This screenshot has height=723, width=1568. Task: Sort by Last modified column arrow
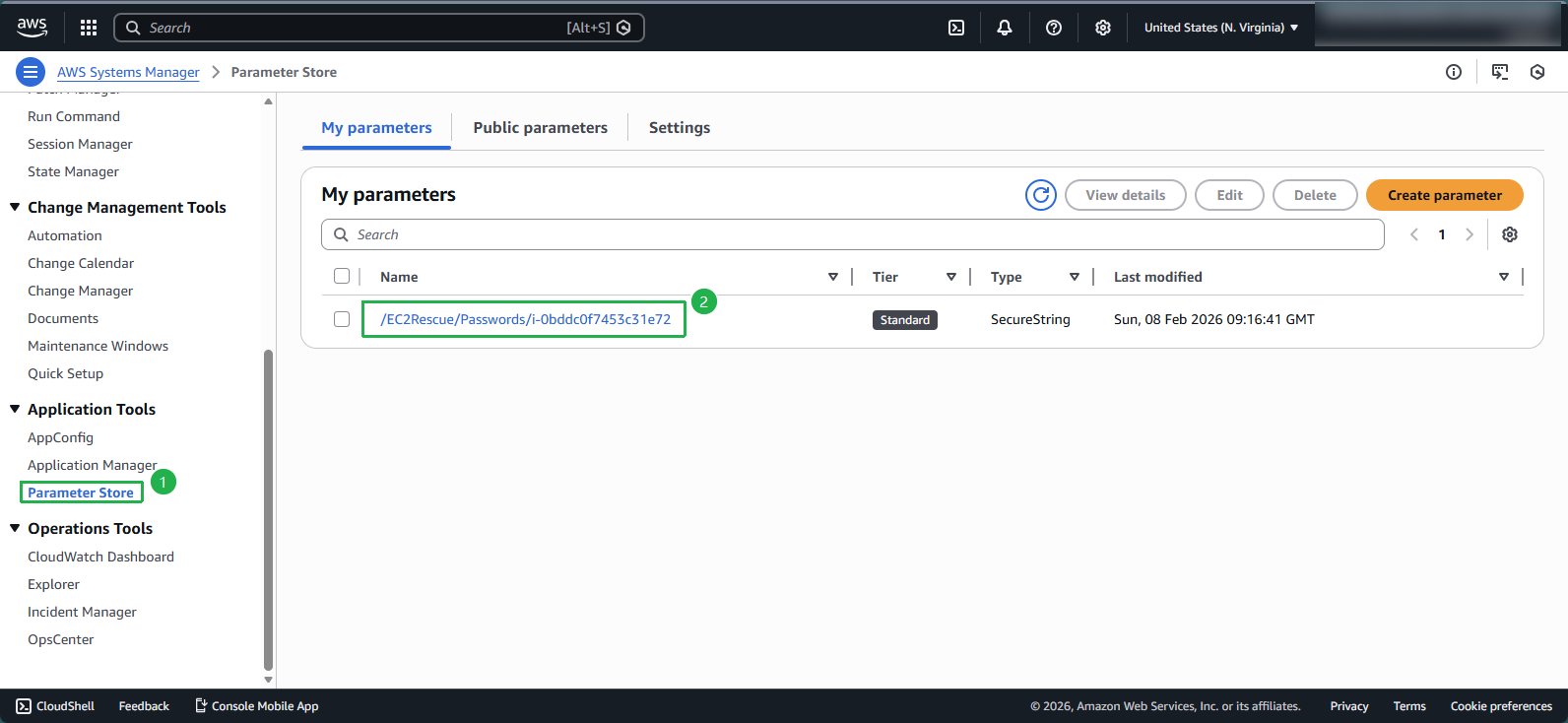[1504, 277]
